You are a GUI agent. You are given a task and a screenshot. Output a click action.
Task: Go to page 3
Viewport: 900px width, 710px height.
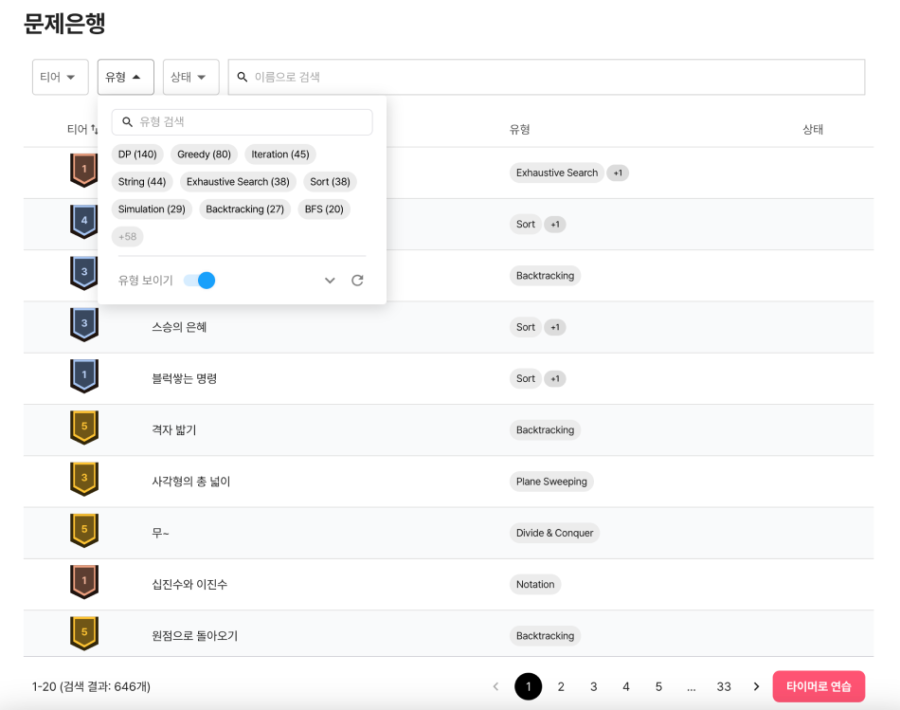(x=593, y=686)
